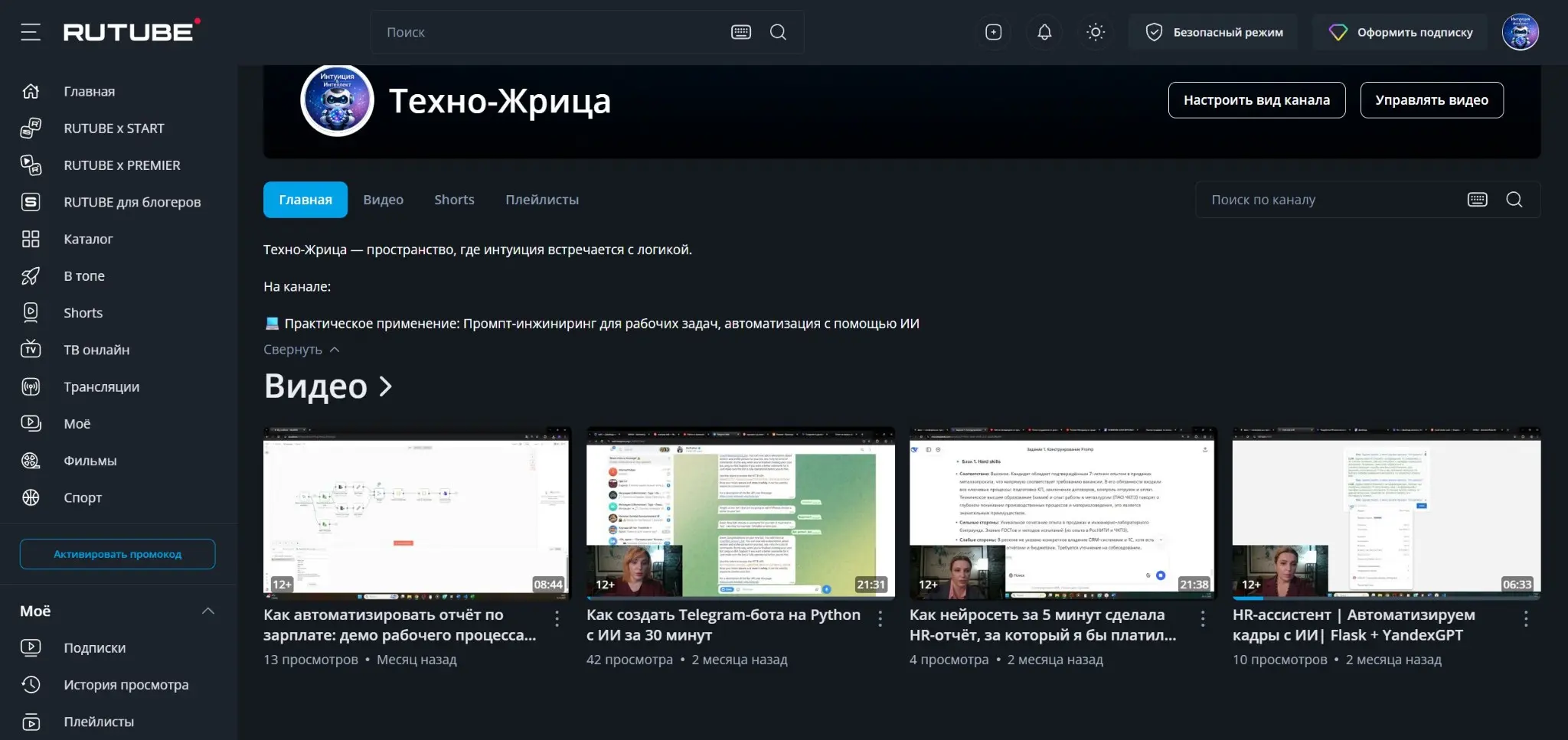Click the Оформить подписку button
1568x740 pixels.
(1400, 32)
